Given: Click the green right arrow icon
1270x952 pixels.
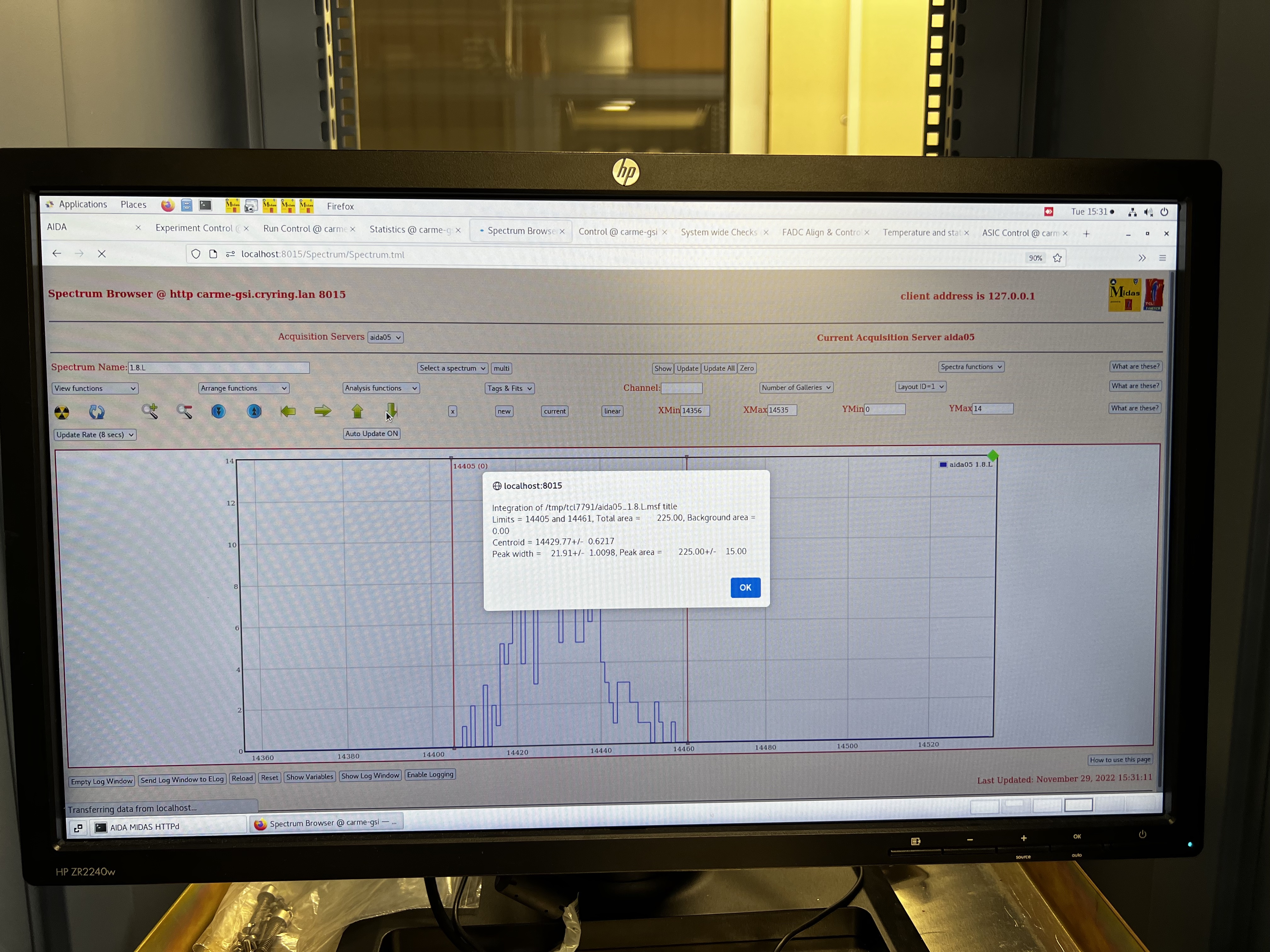Looking at the screenshot, I should coord(323,411).
